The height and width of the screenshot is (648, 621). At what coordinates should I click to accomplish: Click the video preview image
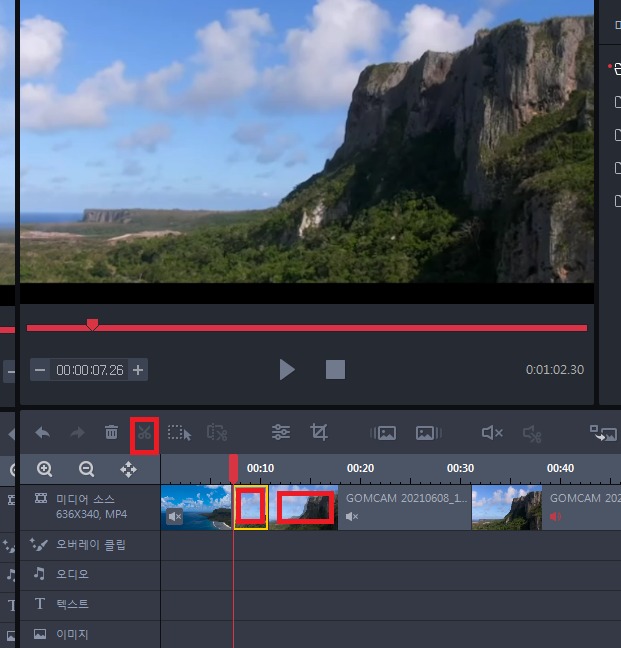point(307,141)
